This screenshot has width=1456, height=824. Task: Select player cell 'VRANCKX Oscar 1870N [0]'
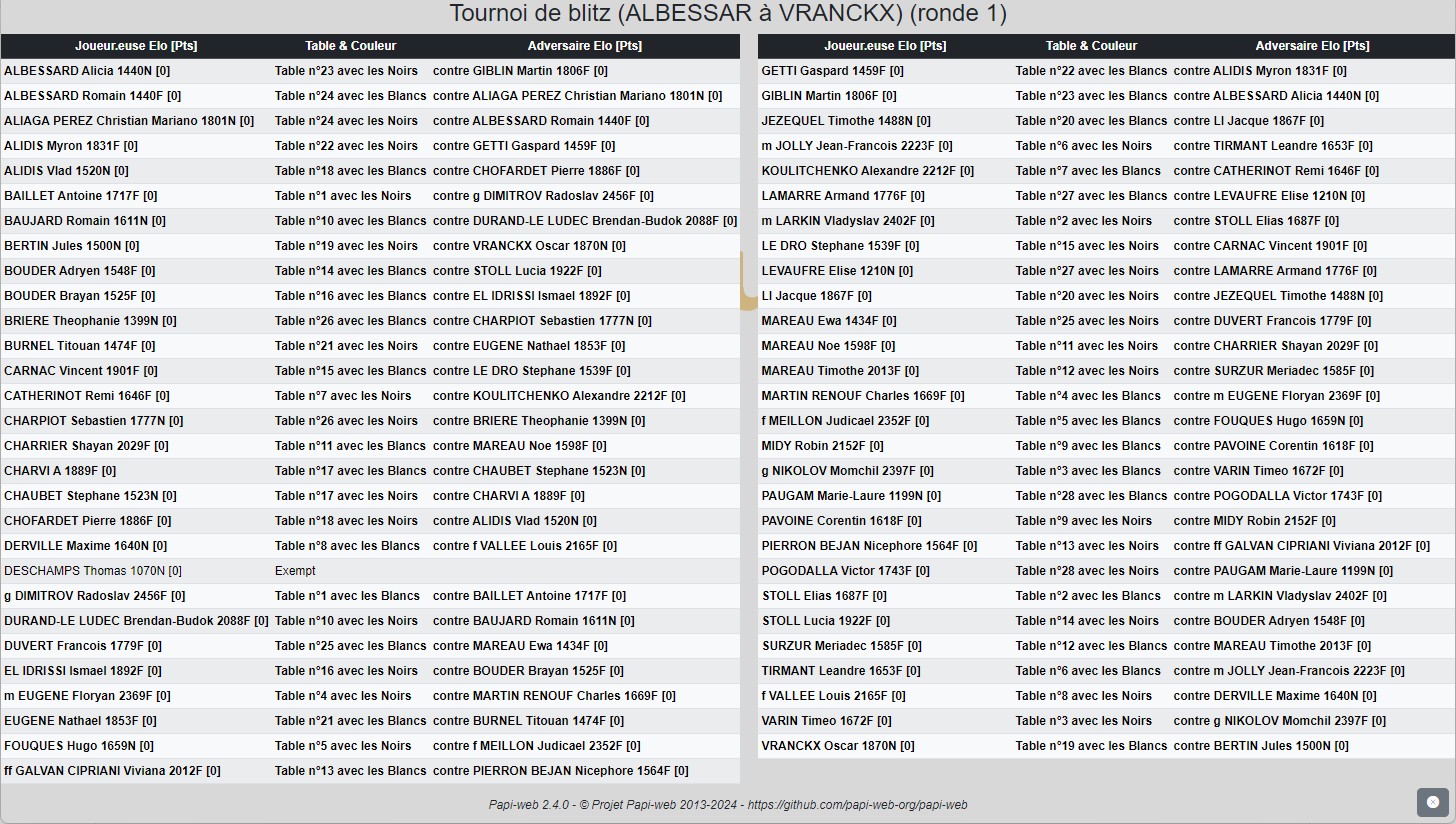tap(838, 746)
